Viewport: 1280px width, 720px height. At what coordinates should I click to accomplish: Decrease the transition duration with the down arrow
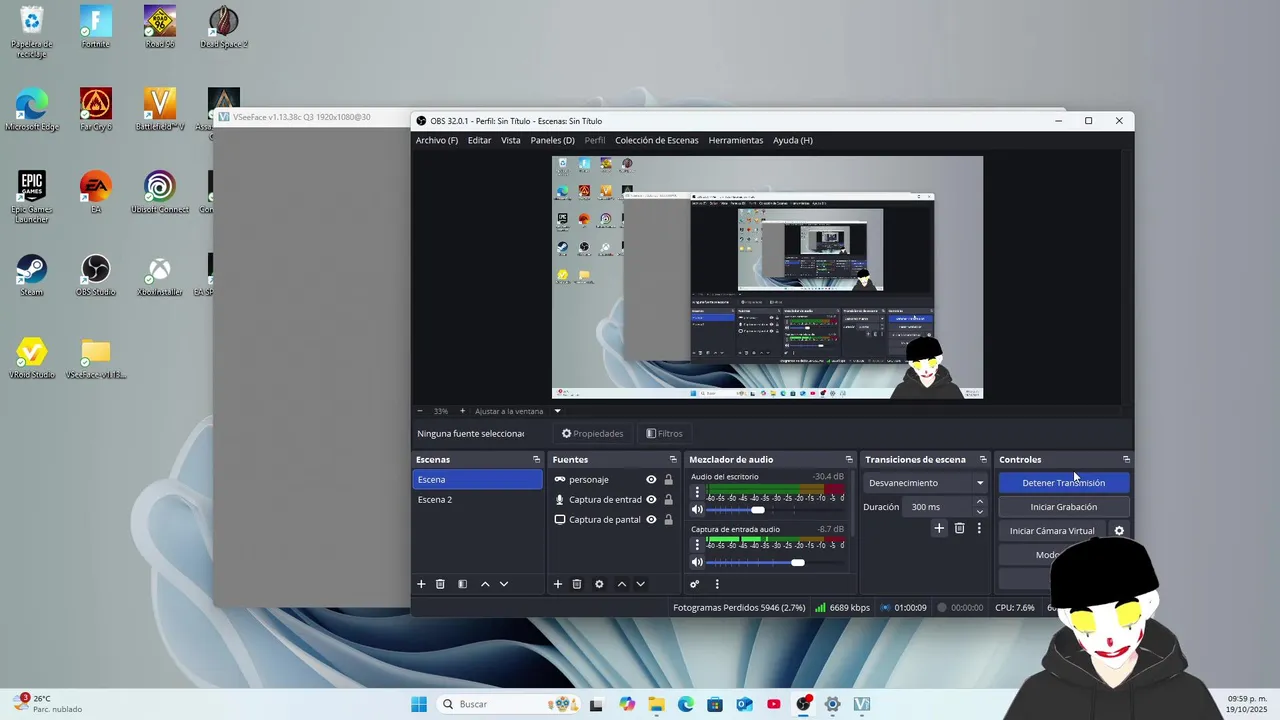980,512
